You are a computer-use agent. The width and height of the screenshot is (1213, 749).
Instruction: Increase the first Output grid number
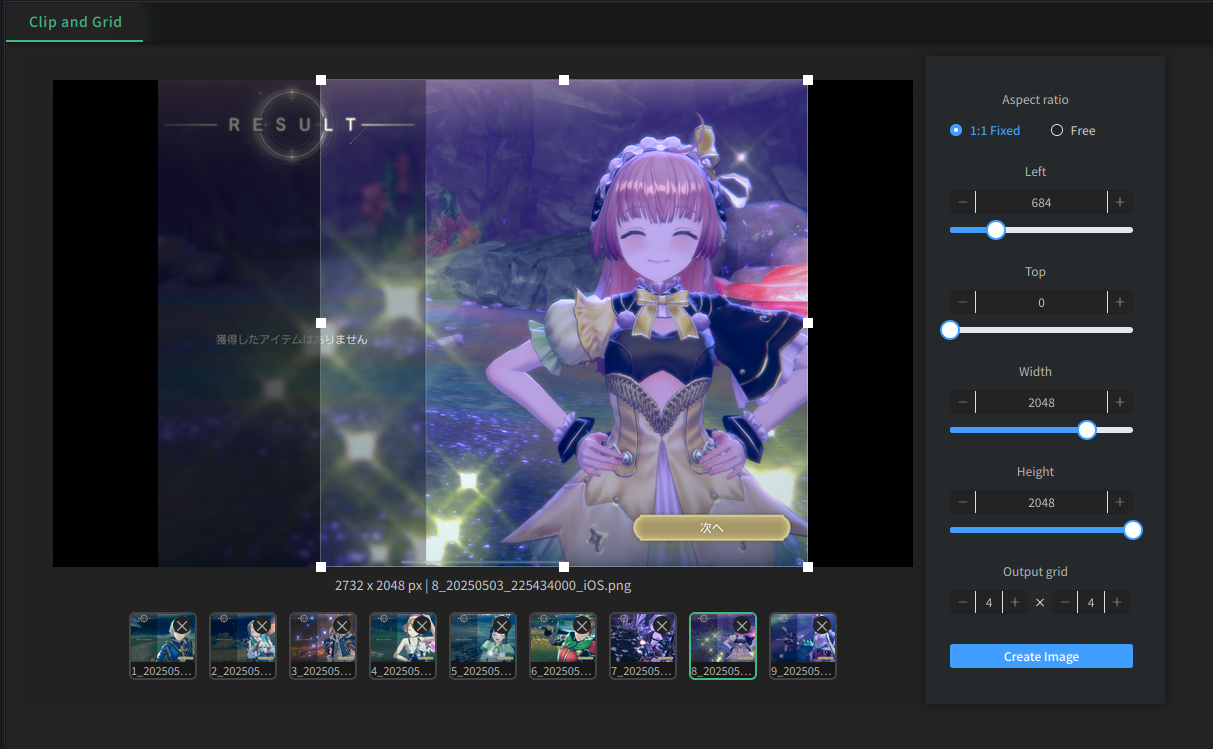(1015, 602)
